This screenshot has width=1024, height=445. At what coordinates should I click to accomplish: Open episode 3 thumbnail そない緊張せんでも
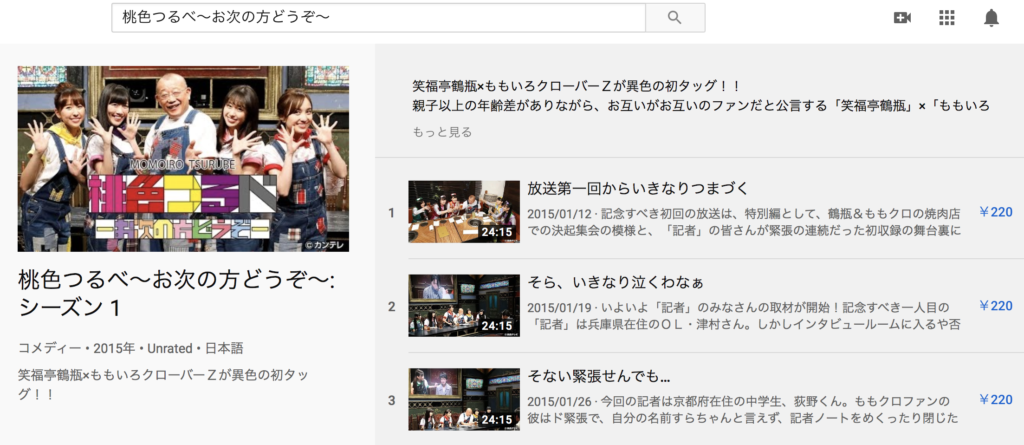[464, 399]
